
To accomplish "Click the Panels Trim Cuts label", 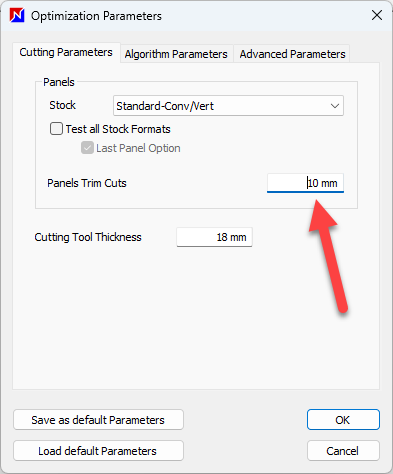I will (x=87, y=183).
